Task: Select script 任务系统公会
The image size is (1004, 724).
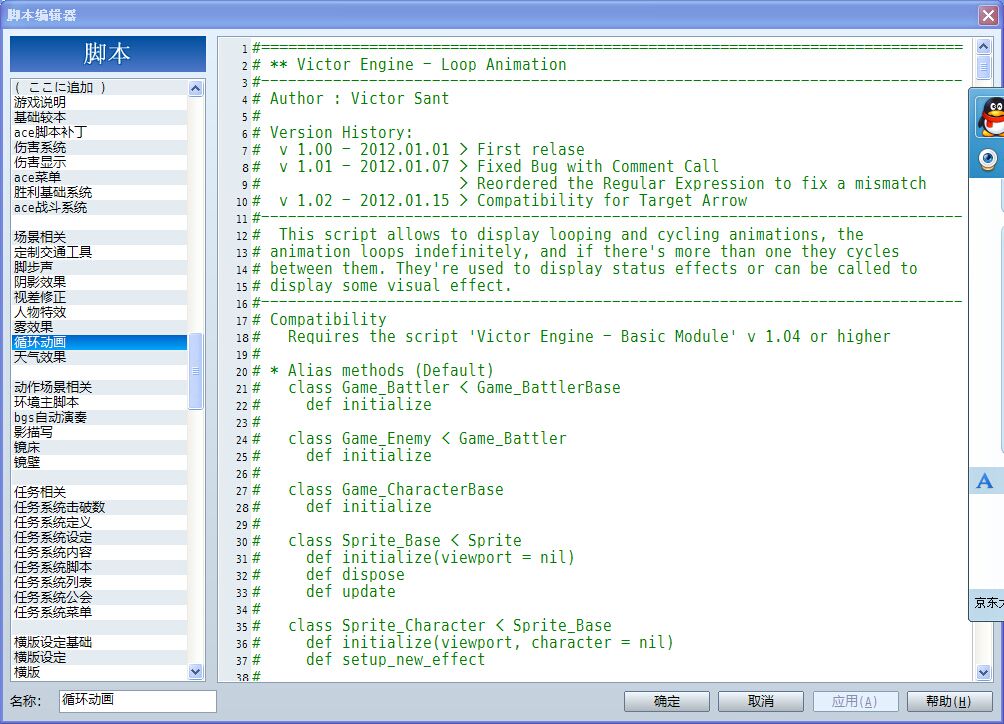Action: 100,597
